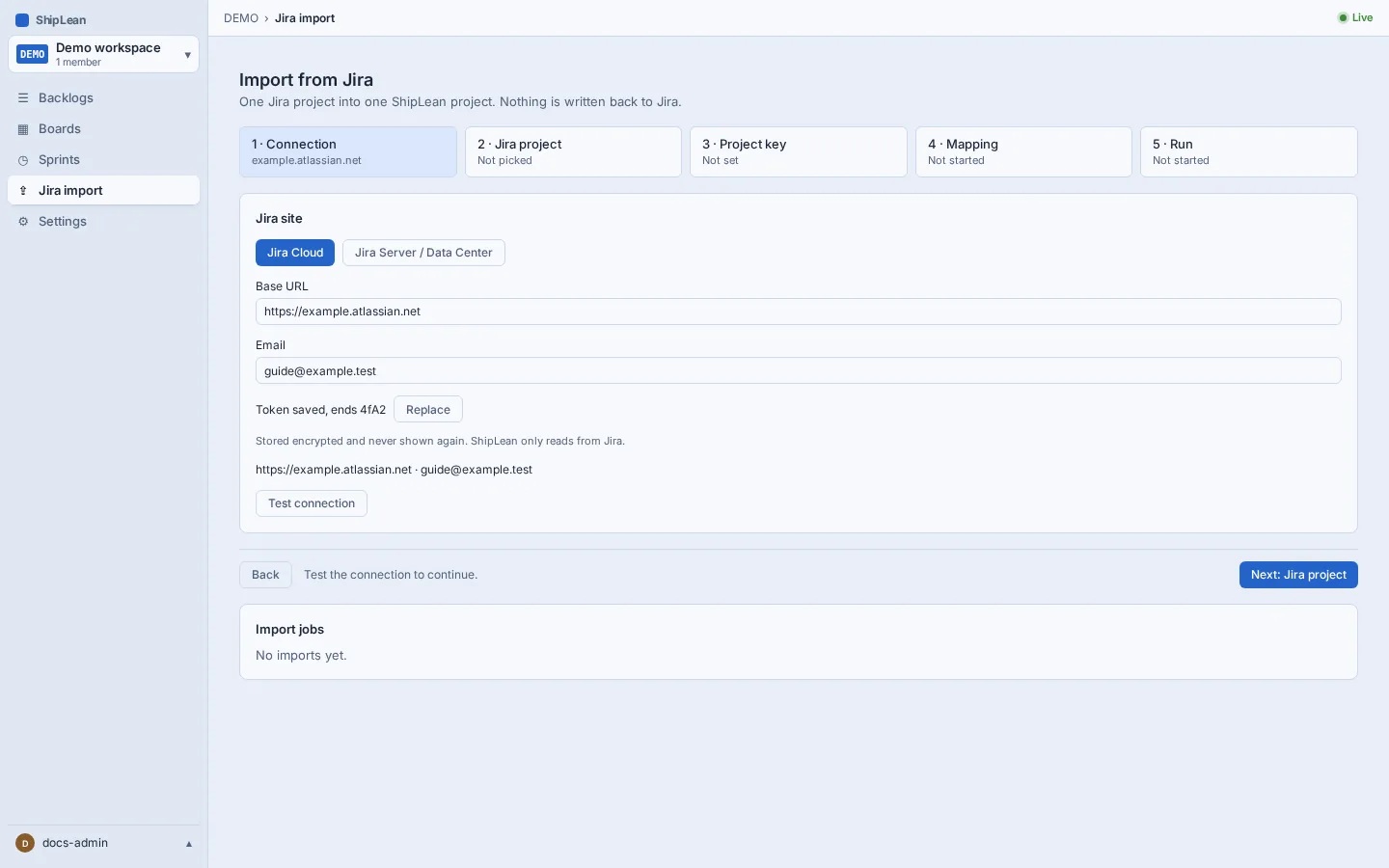
Task: Click the 'Jira site' heading
Action: click(279, 219)
